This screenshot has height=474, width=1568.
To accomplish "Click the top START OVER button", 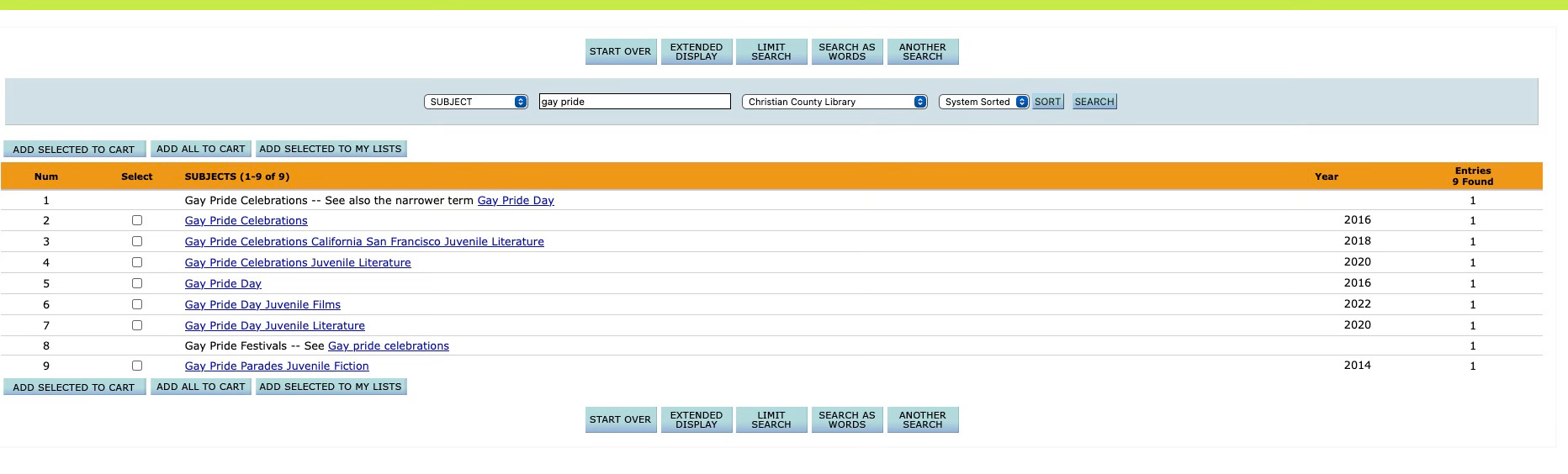I will pyautogui.click(x=620, y=51).
